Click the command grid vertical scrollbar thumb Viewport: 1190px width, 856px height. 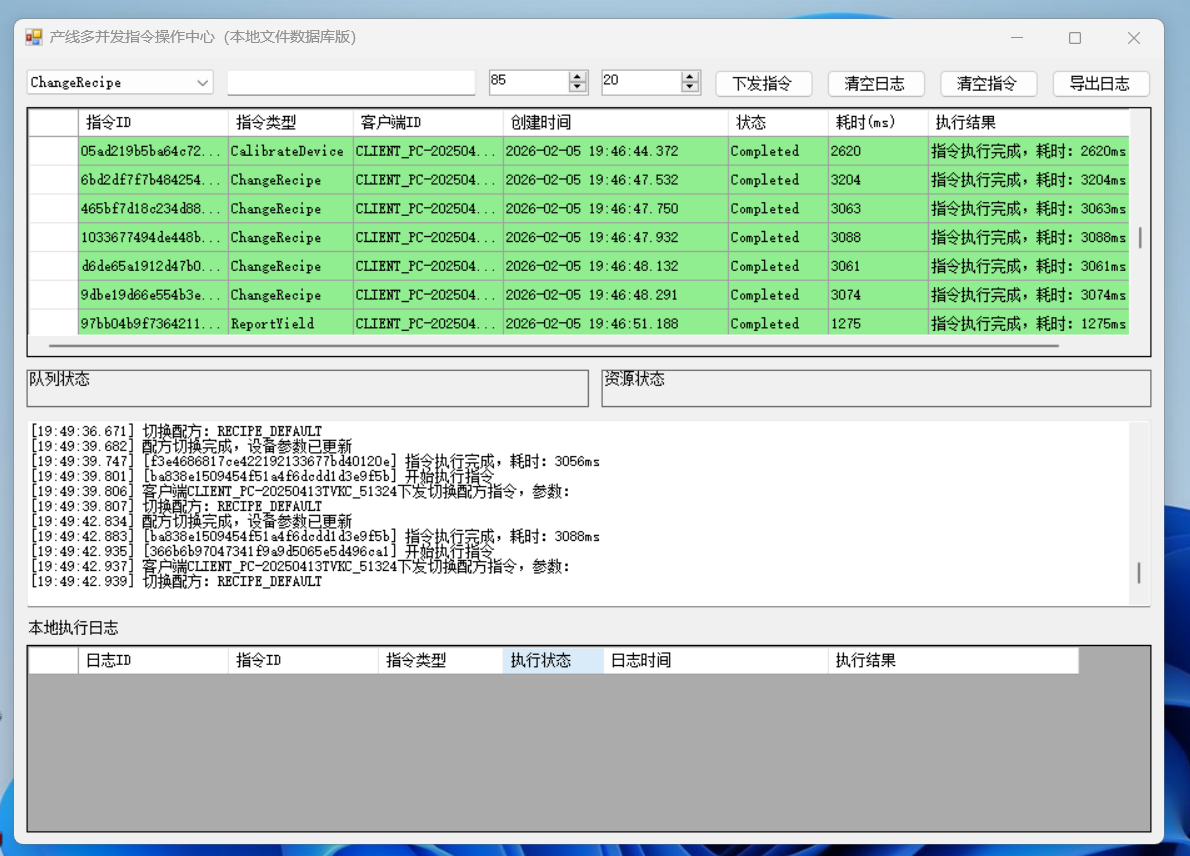[x=1140, y=238]
